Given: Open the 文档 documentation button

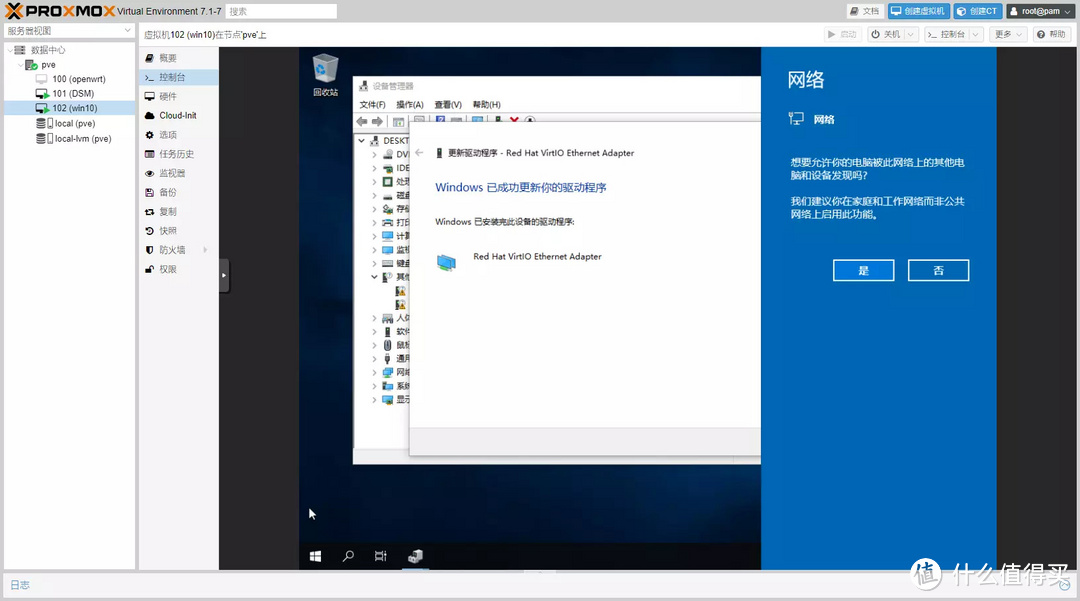Looking at the screenshot, I should coord(865,11).
